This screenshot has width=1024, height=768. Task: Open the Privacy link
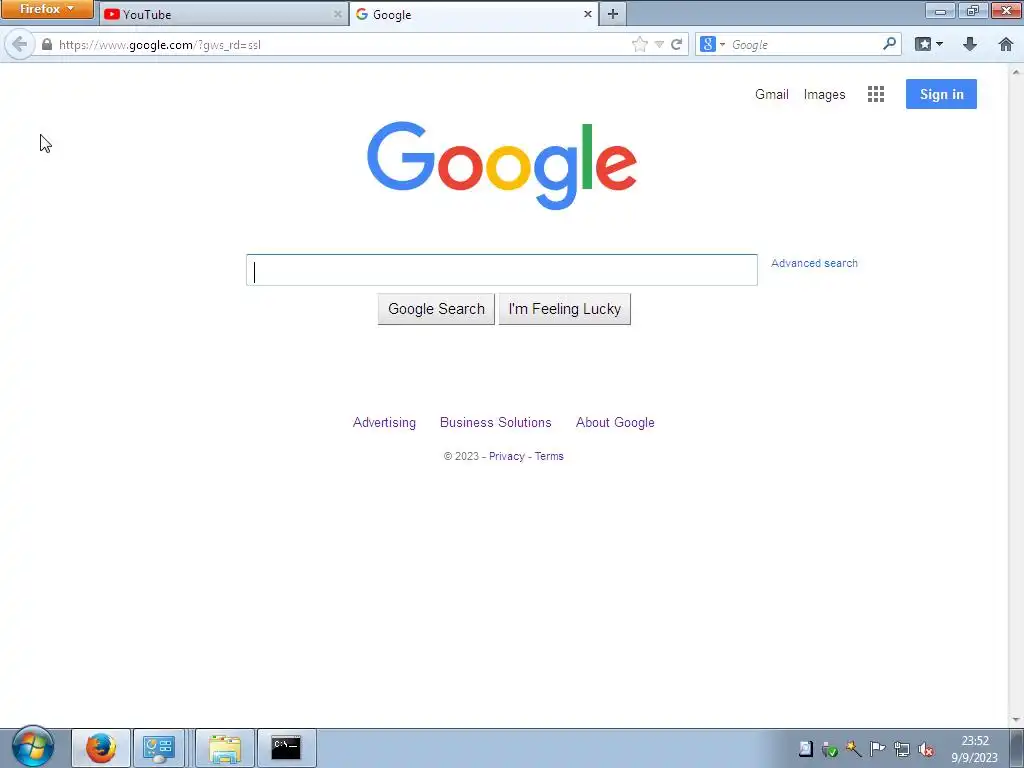507,456
